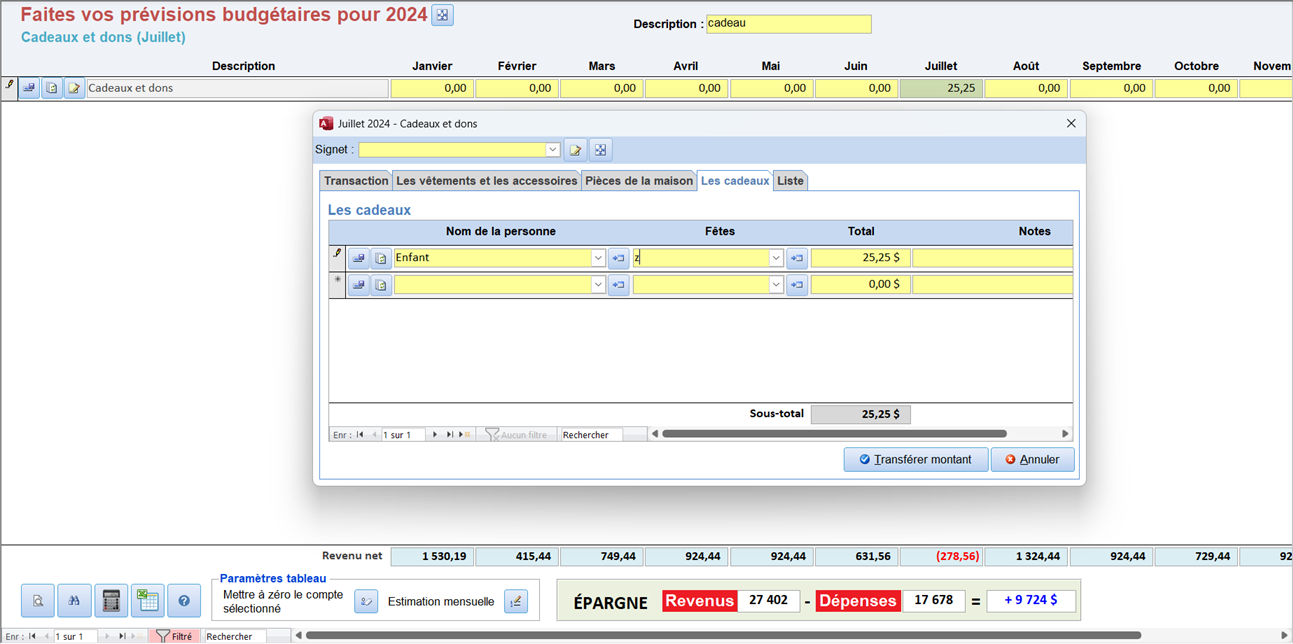The width and height of the screenshot is (1293, 644).
Task: Open the Enfant person name dropdown
Action: pyautogui.click(x=598, y=258)
